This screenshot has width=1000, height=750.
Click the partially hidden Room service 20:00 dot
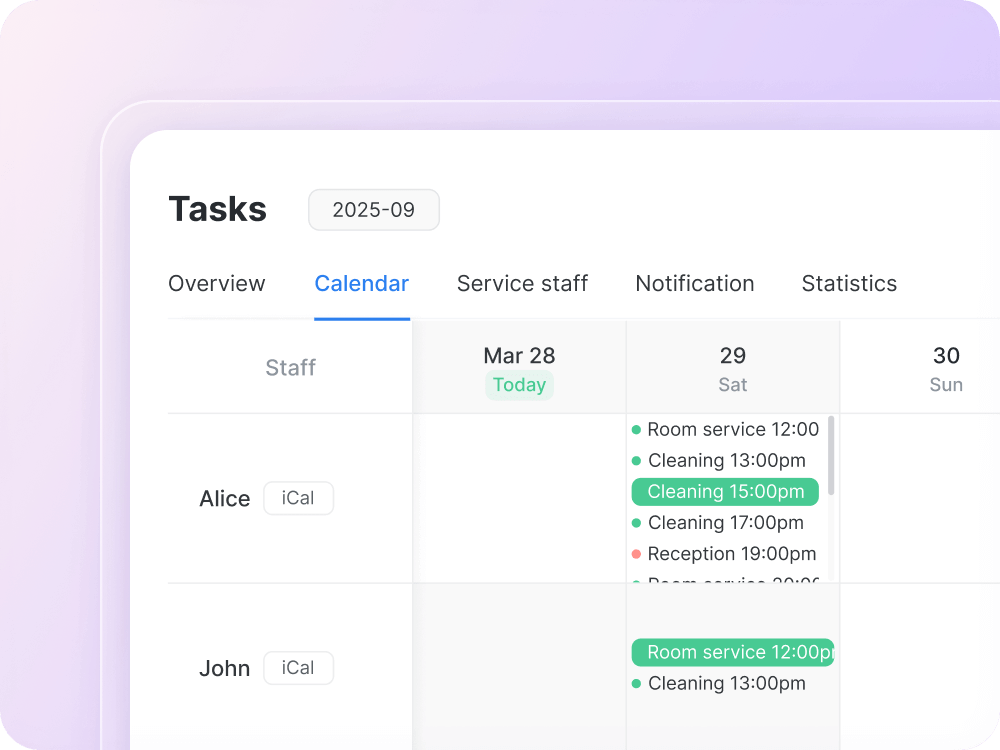[x=636, y=582]
